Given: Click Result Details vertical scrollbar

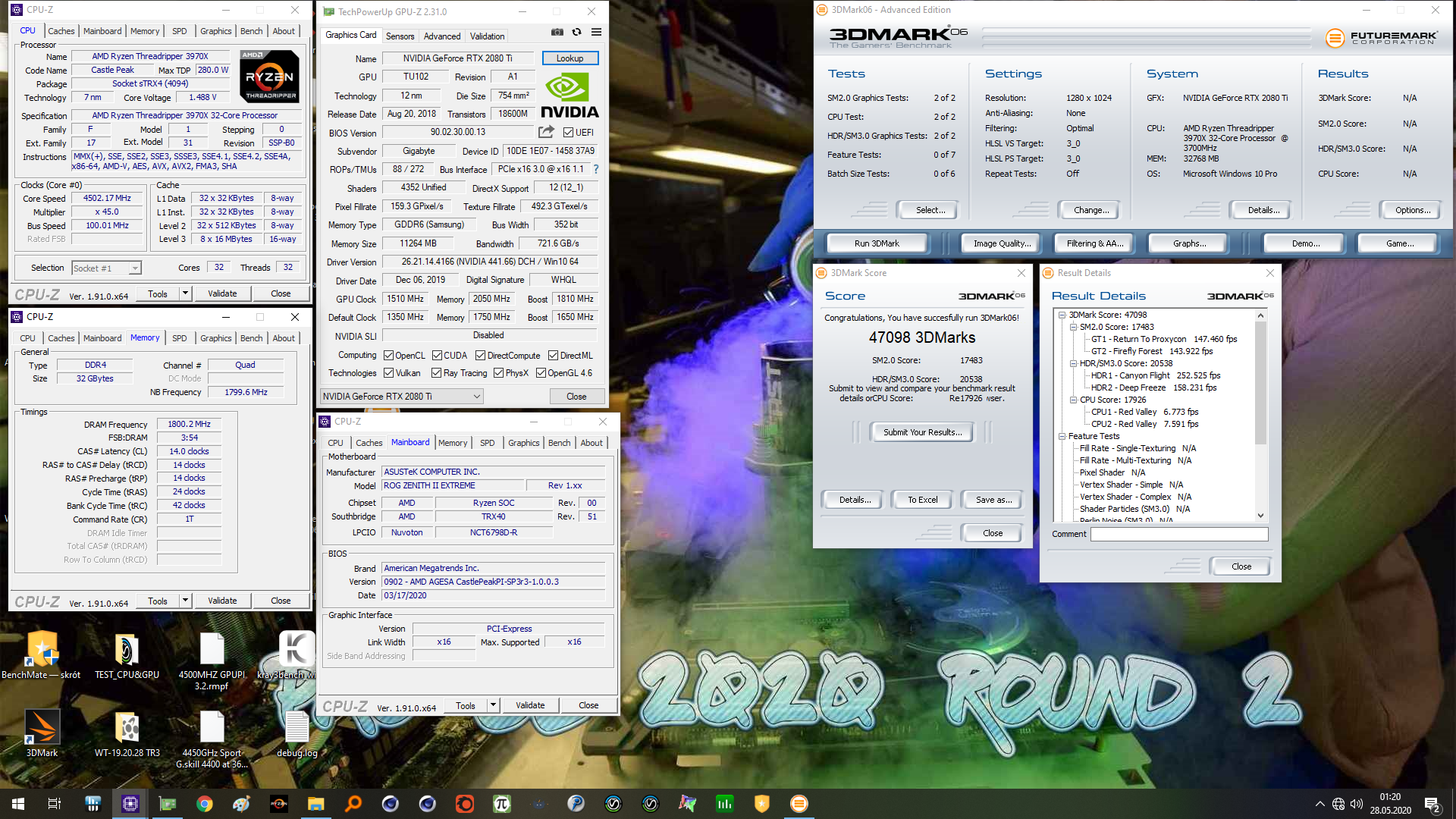Looking at the screenshot, I should coord(1260,415).
